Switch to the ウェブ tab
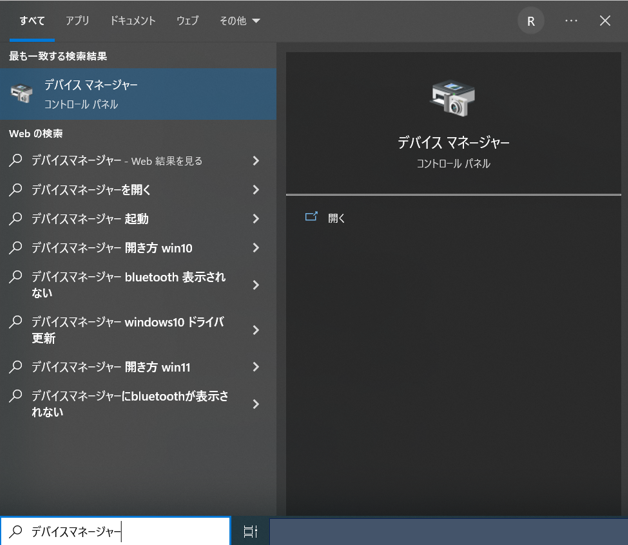Screen dimensions: 628x545 pos(187,20)
